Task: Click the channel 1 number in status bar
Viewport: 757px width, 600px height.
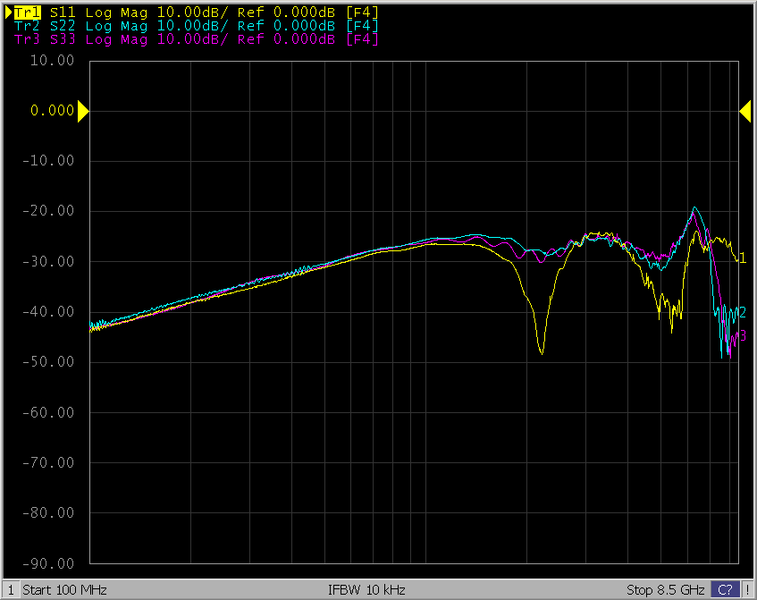Action: tap(11, 590)
